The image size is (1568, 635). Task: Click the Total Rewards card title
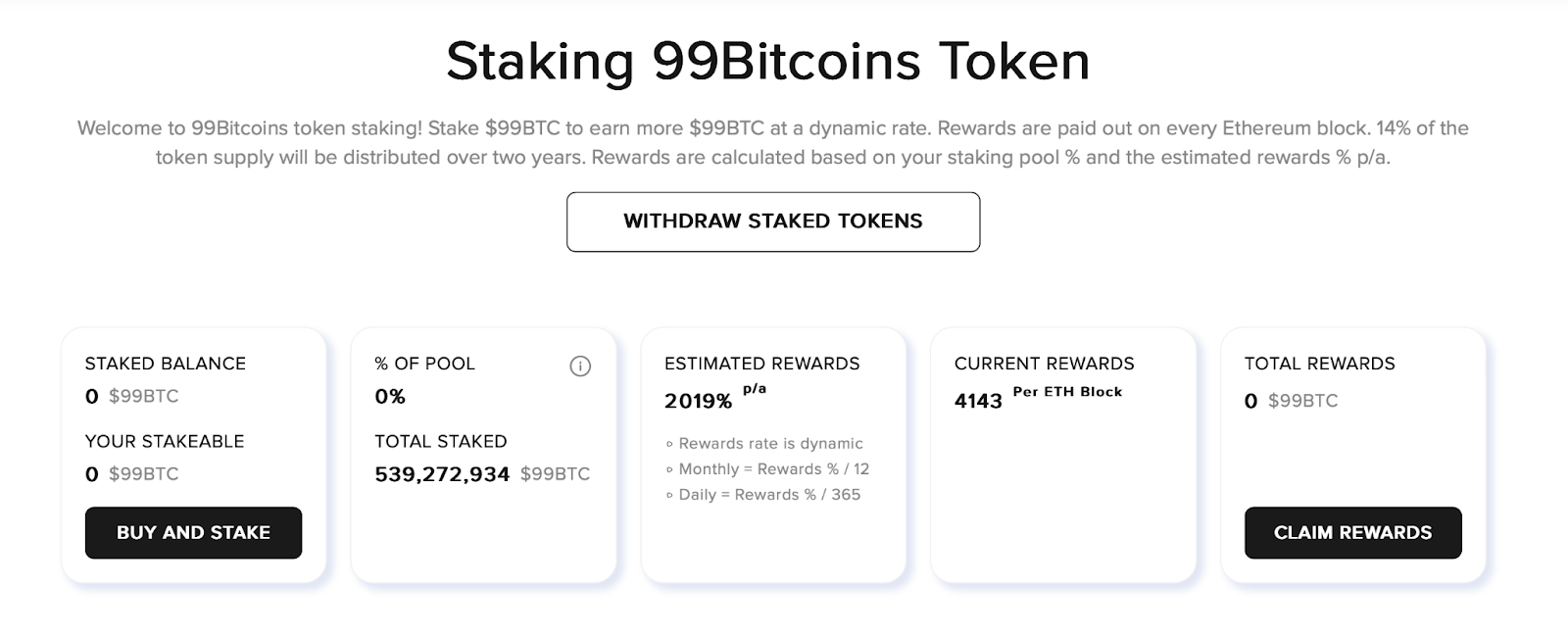point(1320,364)
